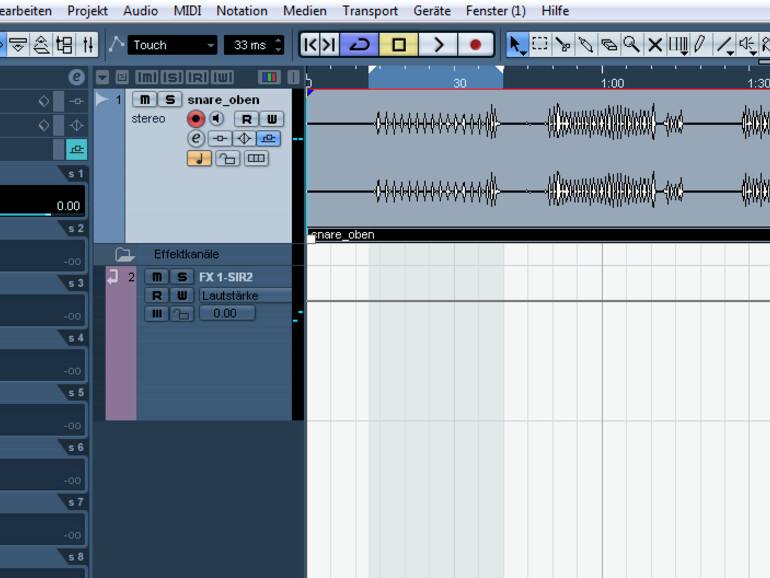Select the Object Selection arrow tool

pos(516,45)
